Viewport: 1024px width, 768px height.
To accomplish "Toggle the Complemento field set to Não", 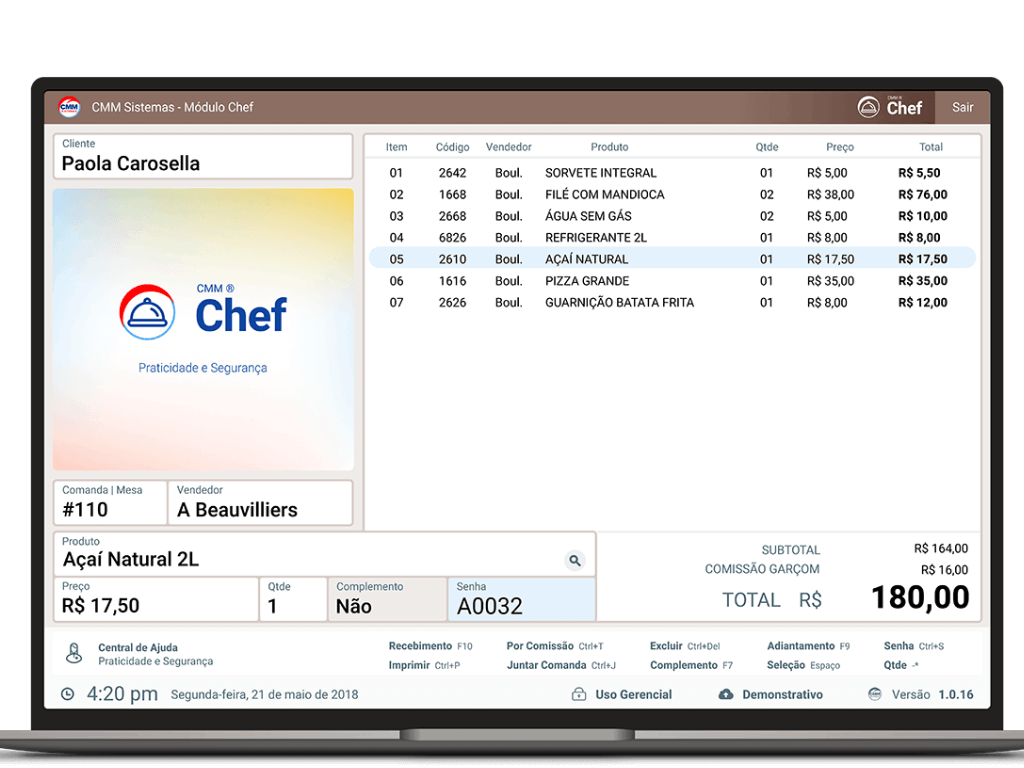I will point(387,600).
